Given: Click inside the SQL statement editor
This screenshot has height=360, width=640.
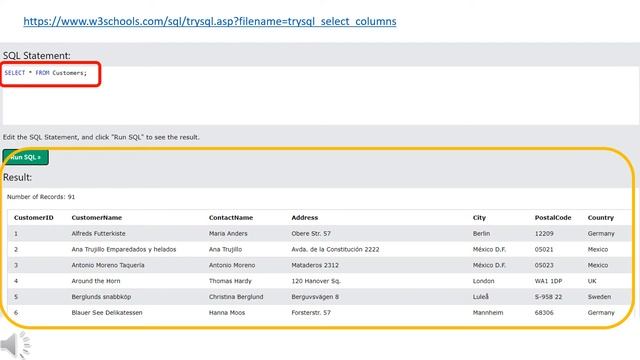Looking at the screenshot, I should coord(320,96).
